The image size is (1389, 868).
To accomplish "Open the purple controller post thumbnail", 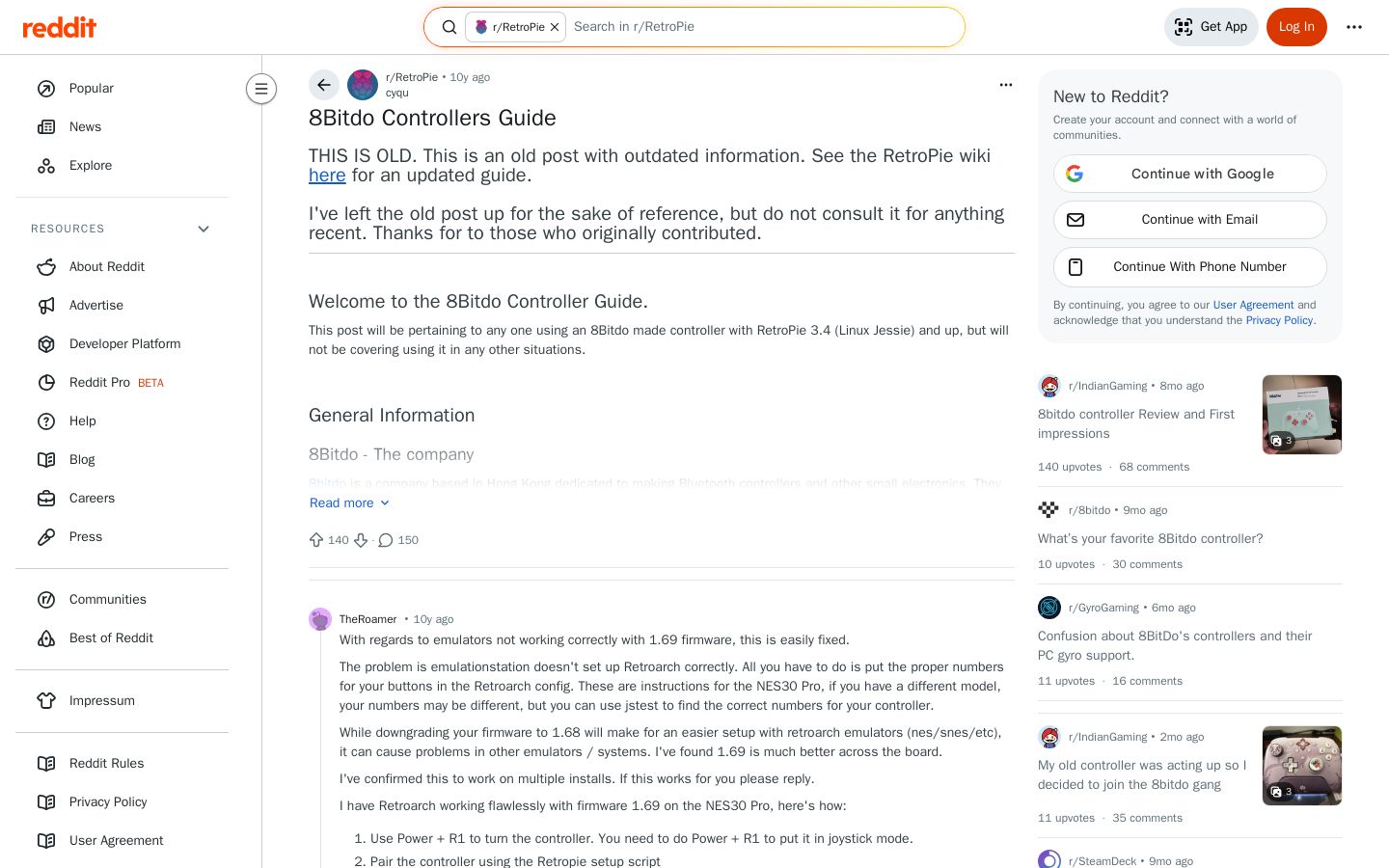I will (1302, 766).
